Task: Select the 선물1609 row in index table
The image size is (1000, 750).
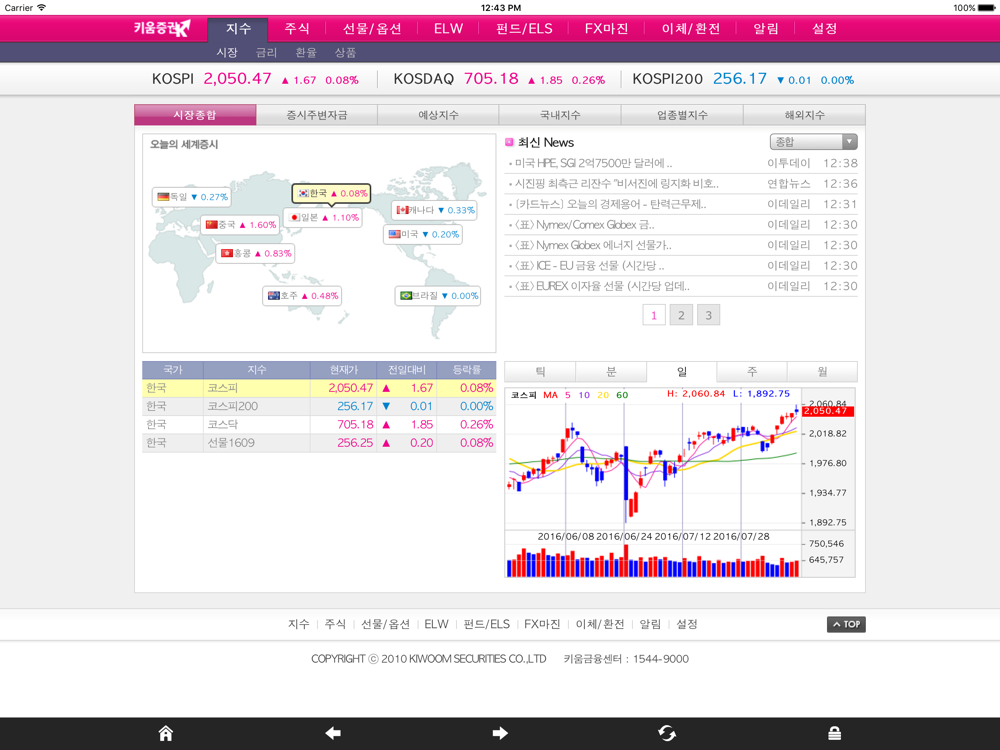Action: click(x=319, y=443)
